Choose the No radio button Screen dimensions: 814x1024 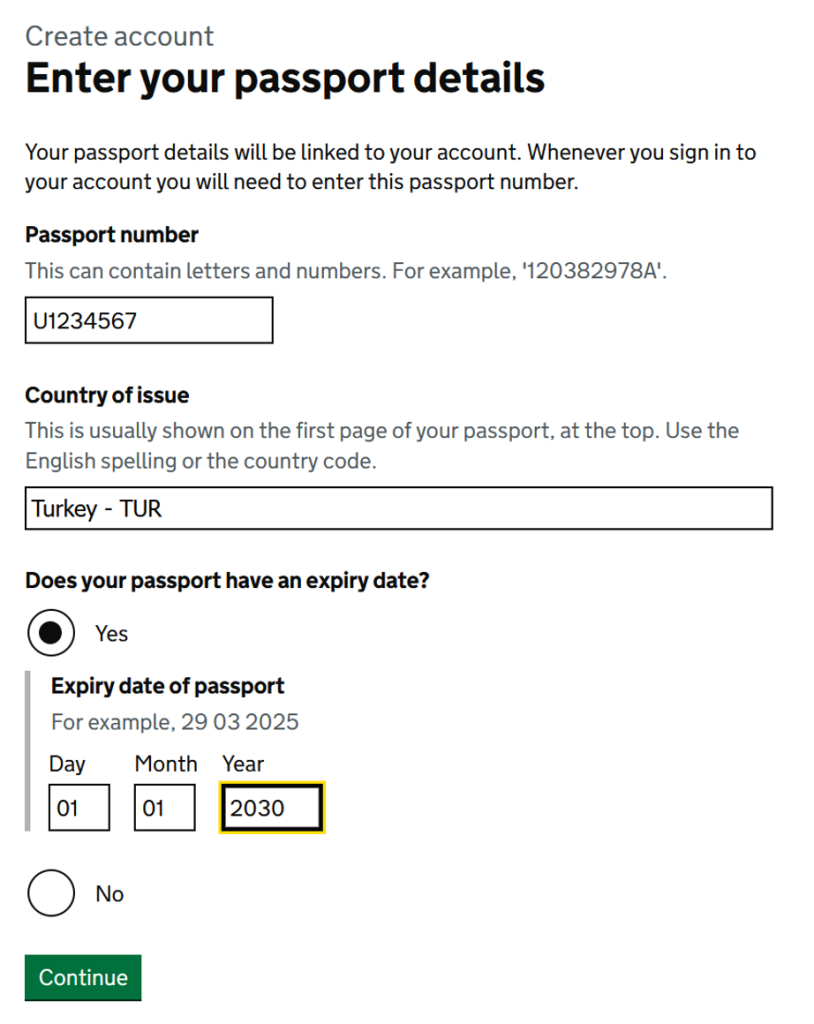coord(51,893)
